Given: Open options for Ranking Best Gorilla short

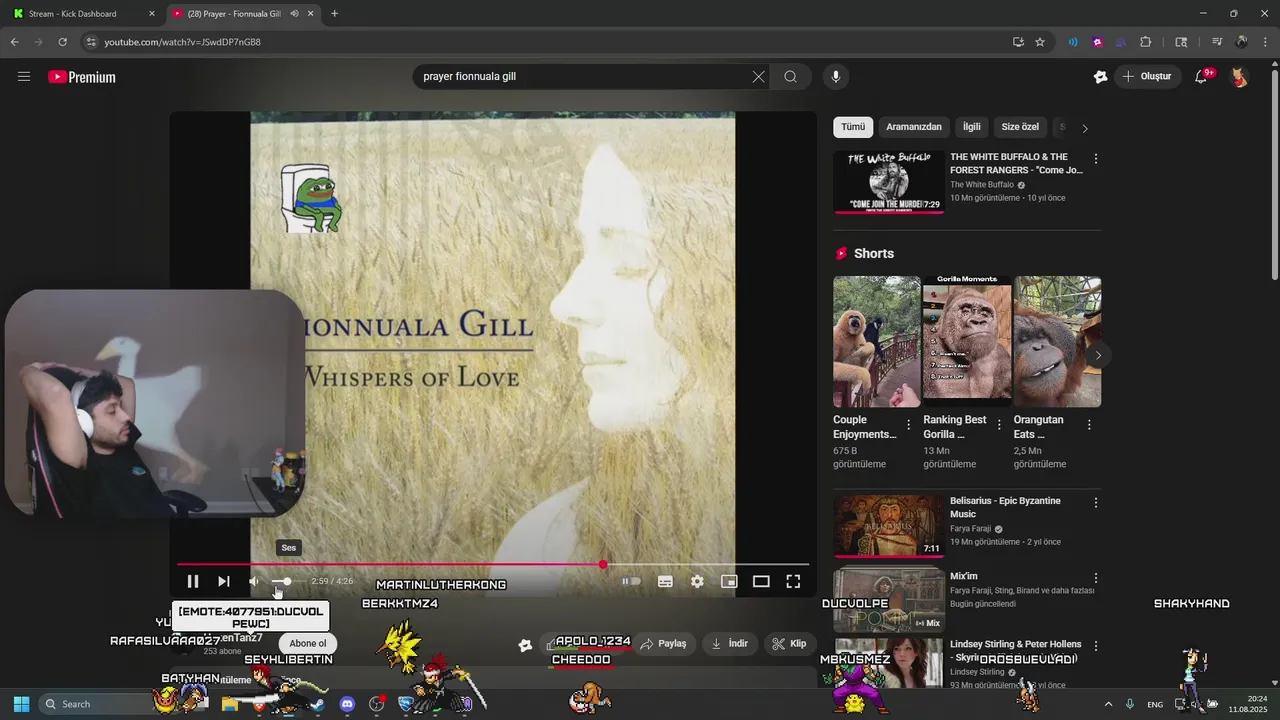Looking at the screenshot, I should (998, 425).
